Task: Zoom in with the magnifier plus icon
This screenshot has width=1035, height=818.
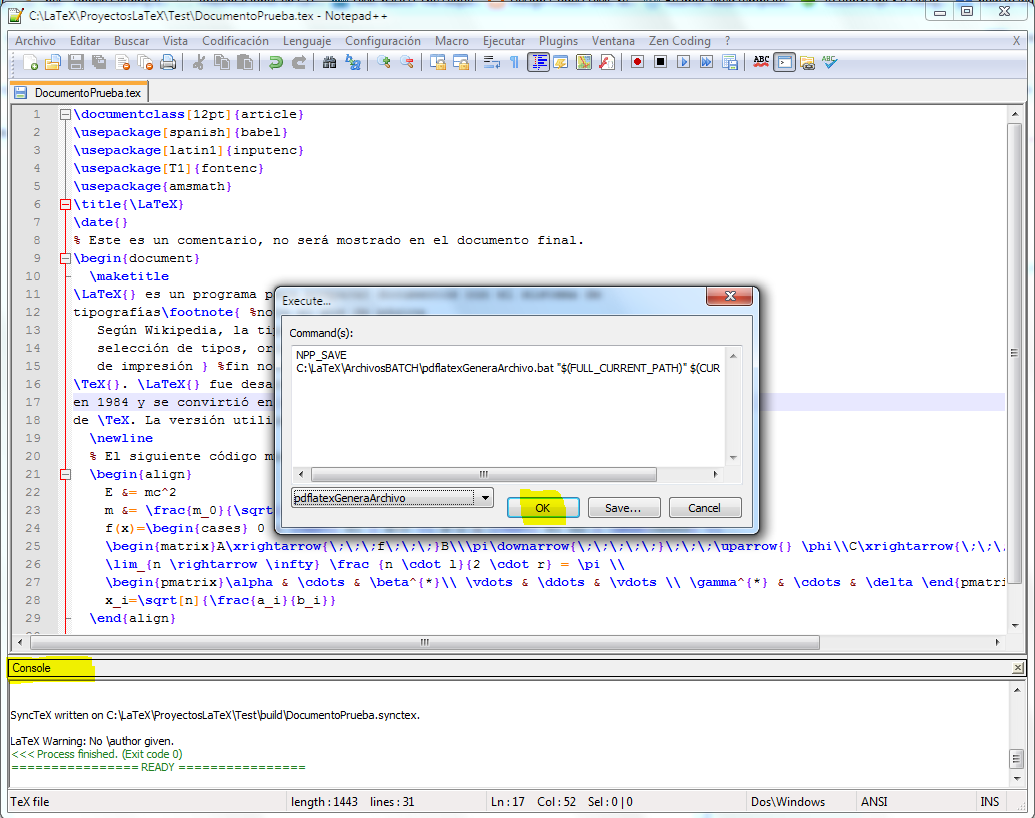Action: (x=384, y=63)
